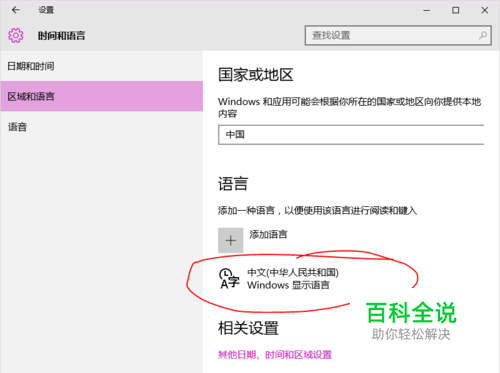Click the settings gear icon
Image resolution: width=500 pixels, height=373 pixels.
point(16,35)
